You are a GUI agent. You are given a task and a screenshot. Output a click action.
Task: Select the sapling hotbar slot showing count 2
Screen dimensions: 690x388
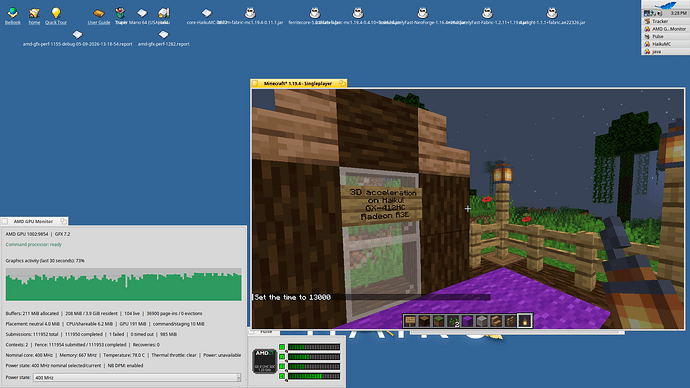click(453, 321)
